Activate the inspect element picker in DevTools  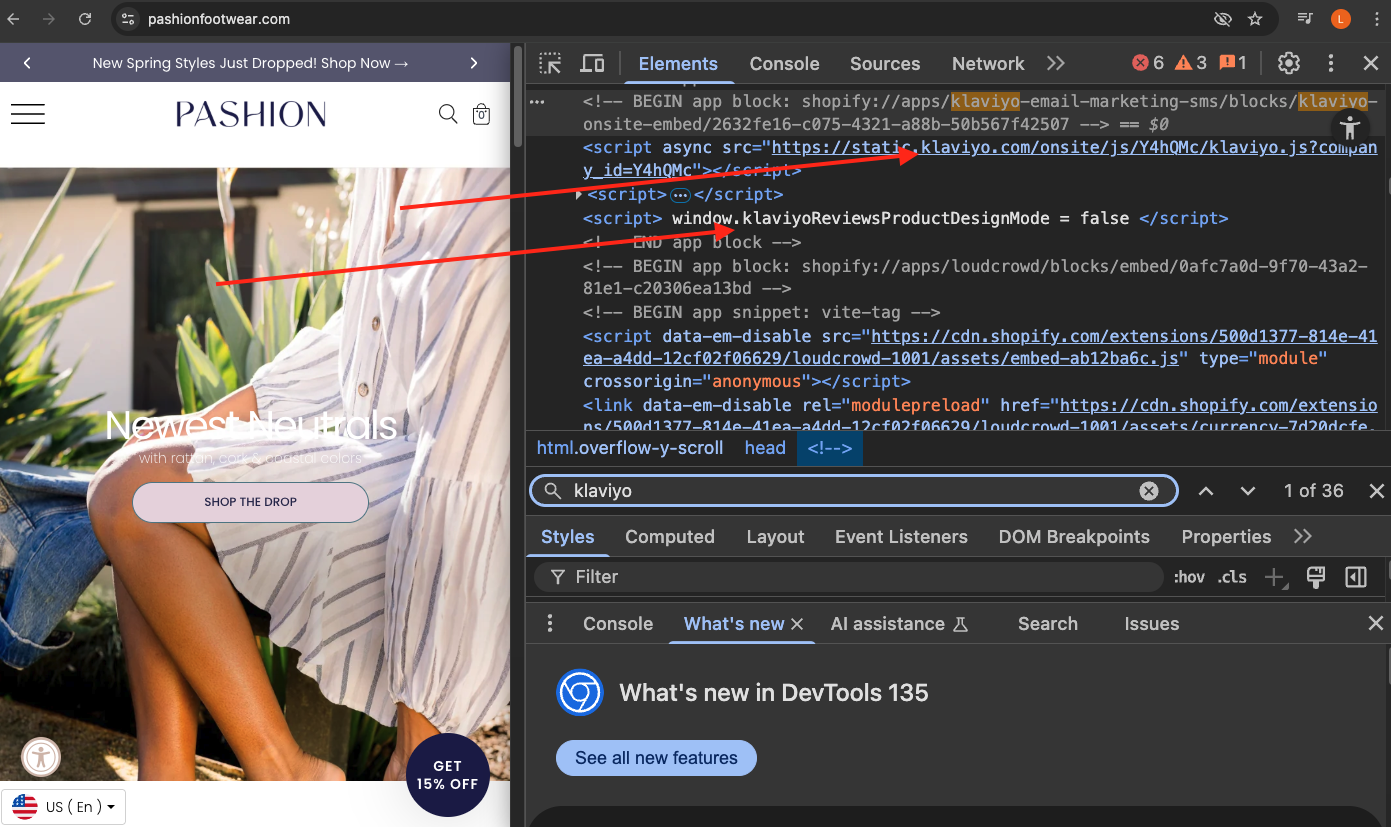(550, 63)
